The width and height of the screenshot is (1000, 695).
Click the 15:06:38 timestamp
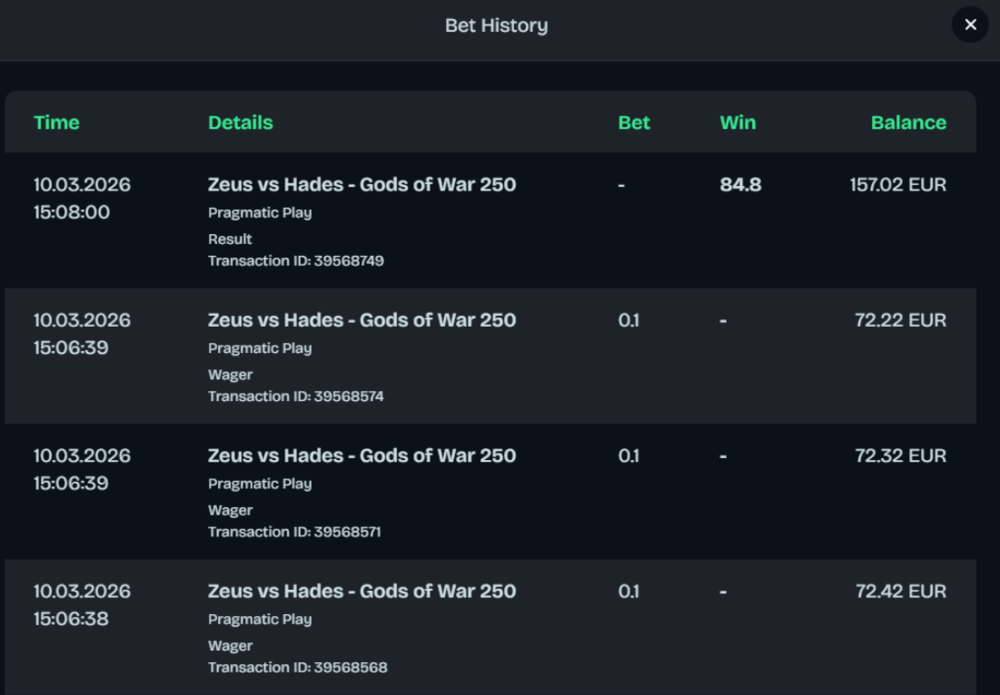click(71, 619)
